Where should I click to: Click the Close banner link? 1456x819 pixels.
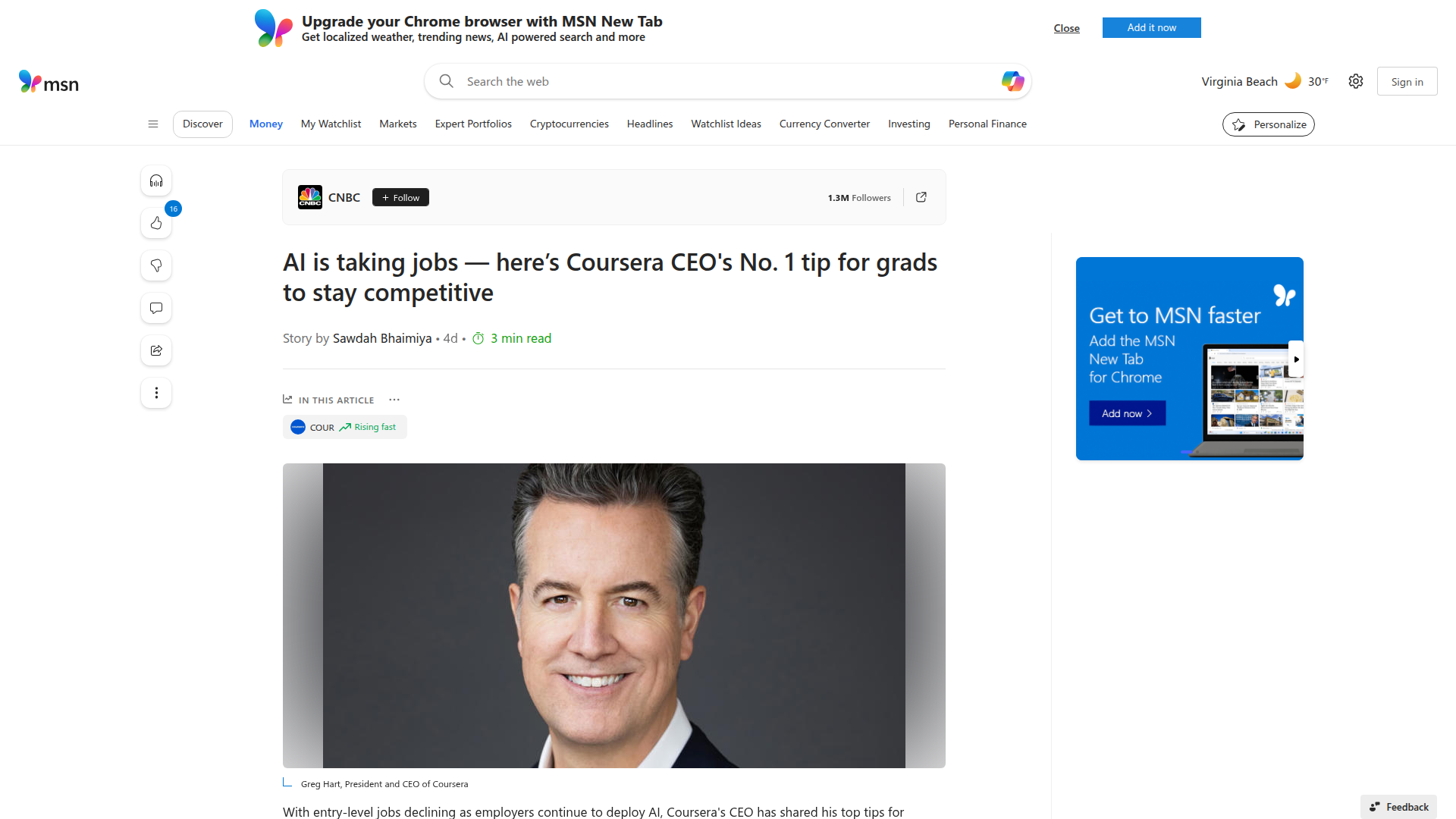coord(1066,28)
